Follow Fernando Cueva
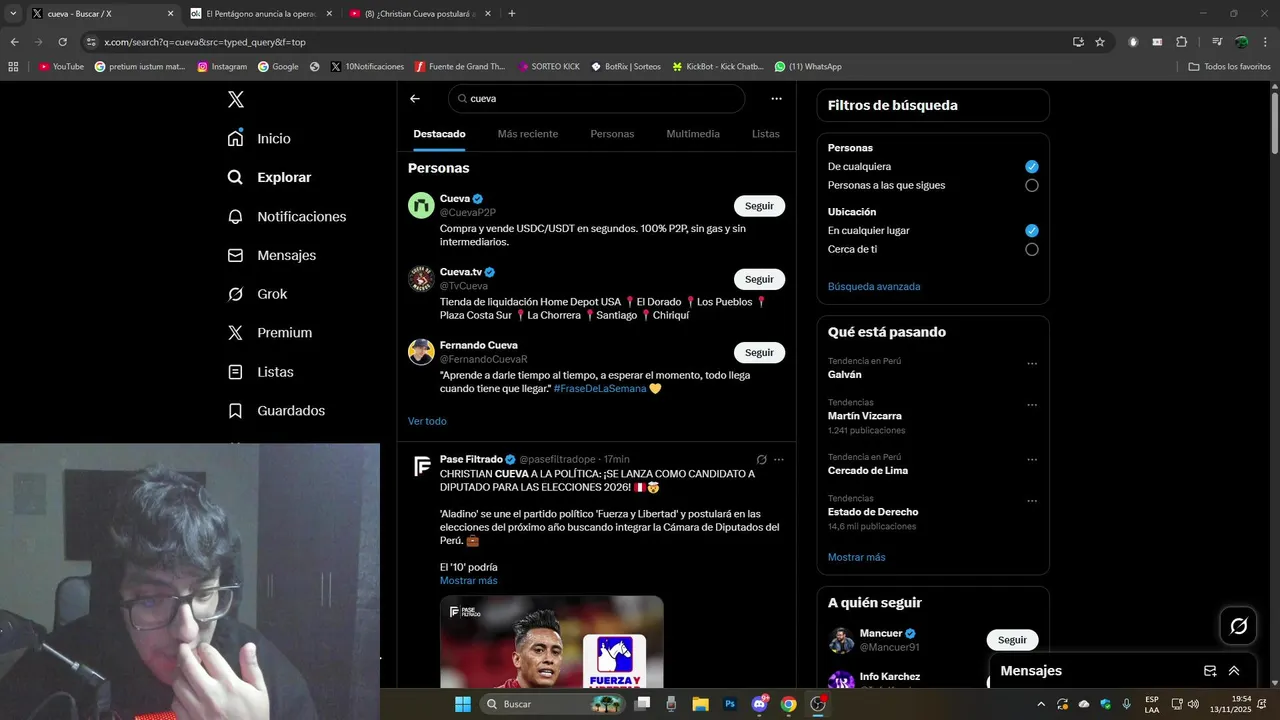Image resolution: width=1280 pixels, height=720 pixels. (x=759, y=352)
